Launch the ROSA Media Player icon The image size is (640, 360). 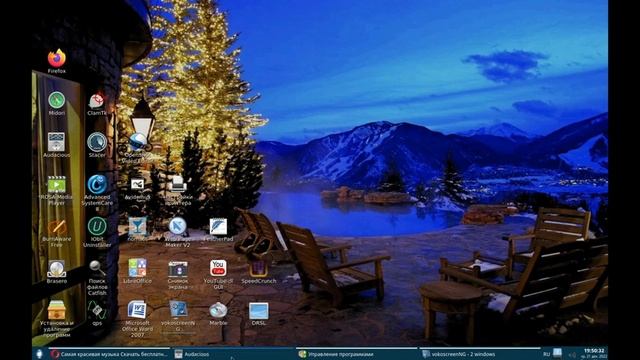click(56, 184)
